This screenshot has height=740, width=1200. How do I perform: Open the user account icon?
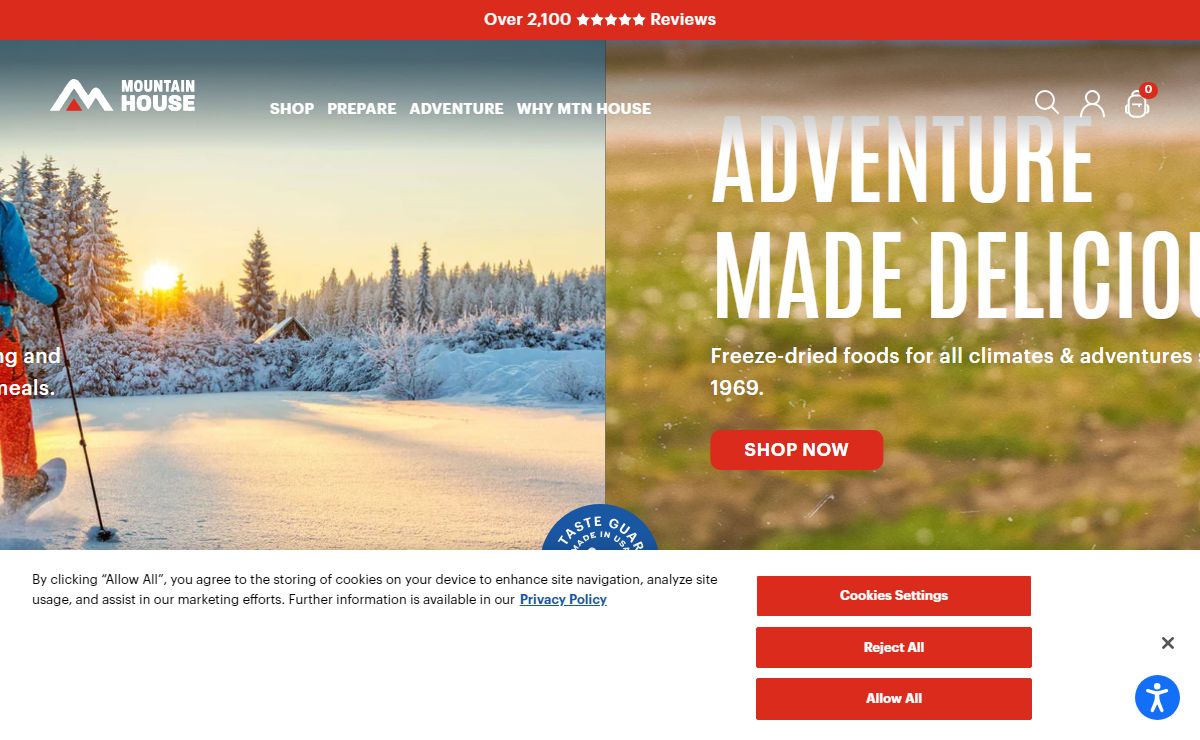pos(1092,103)
